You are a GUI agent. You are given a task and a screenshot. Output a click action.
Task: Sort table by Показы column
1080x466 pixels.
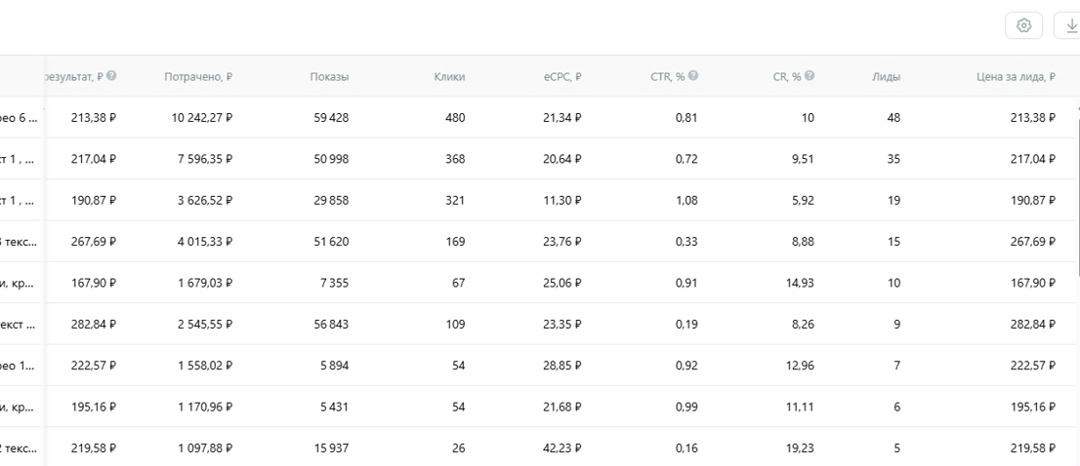tap(329, 77)
